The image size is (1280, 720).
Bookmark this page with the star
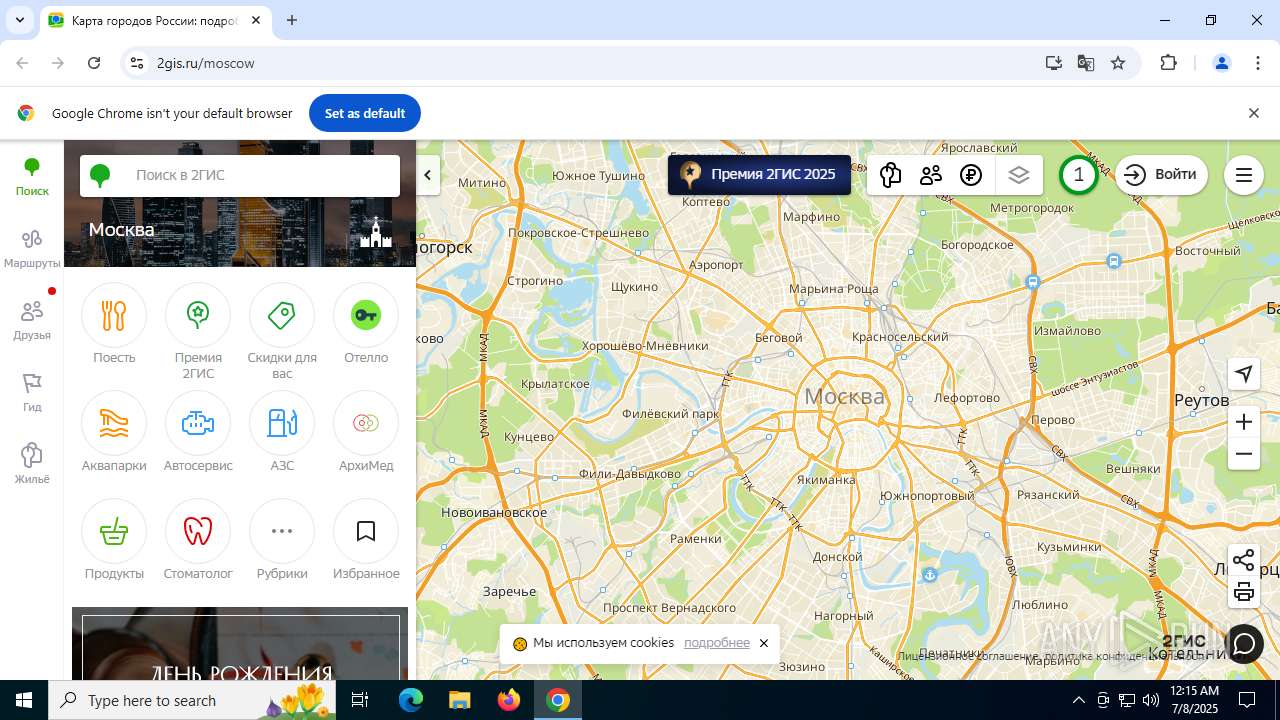click(x=1118, y=63)
